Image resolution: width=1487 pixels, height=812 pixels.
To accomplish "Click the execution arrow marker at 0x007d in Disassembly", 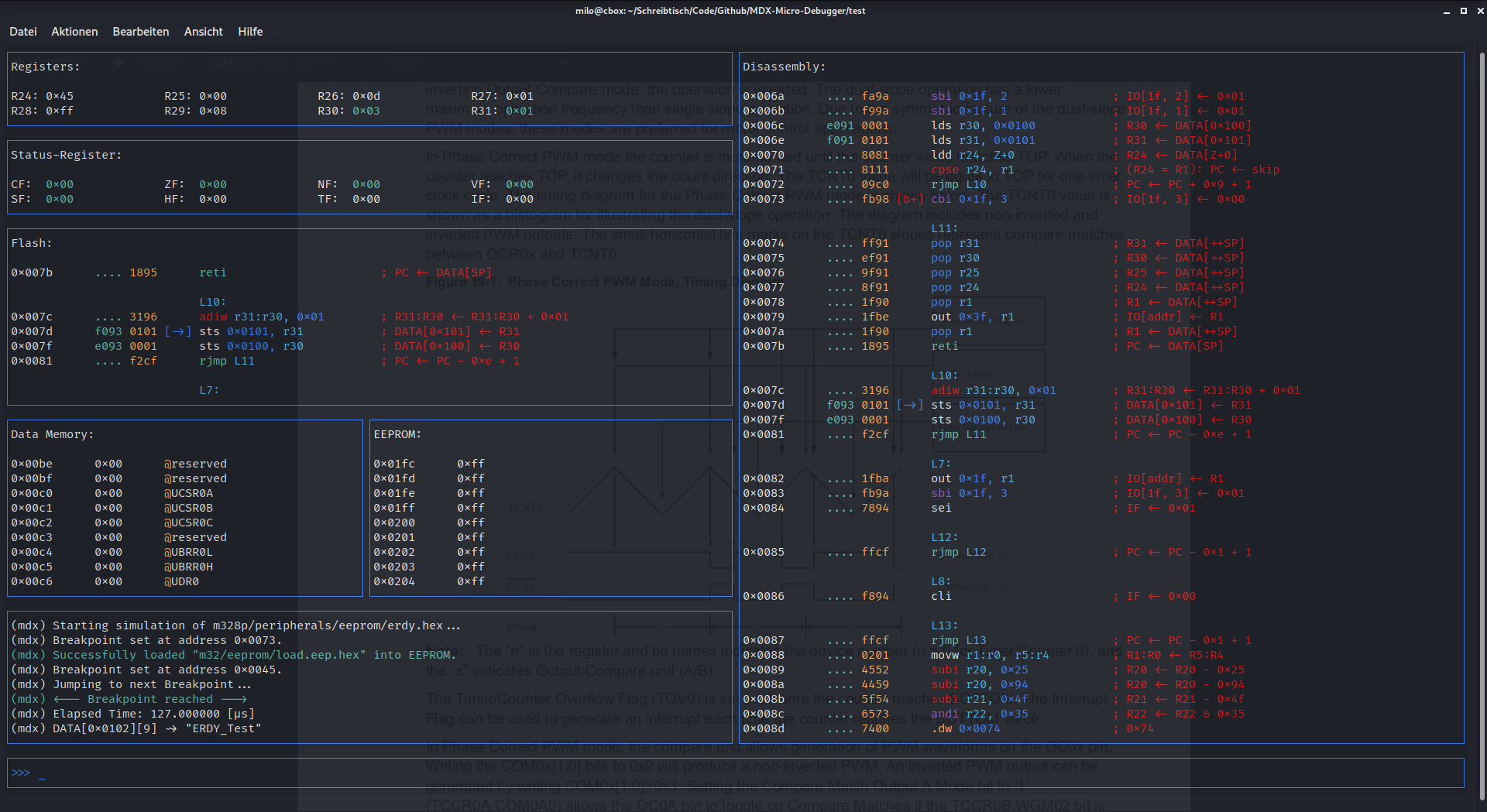I will click(x=910, y=405).
